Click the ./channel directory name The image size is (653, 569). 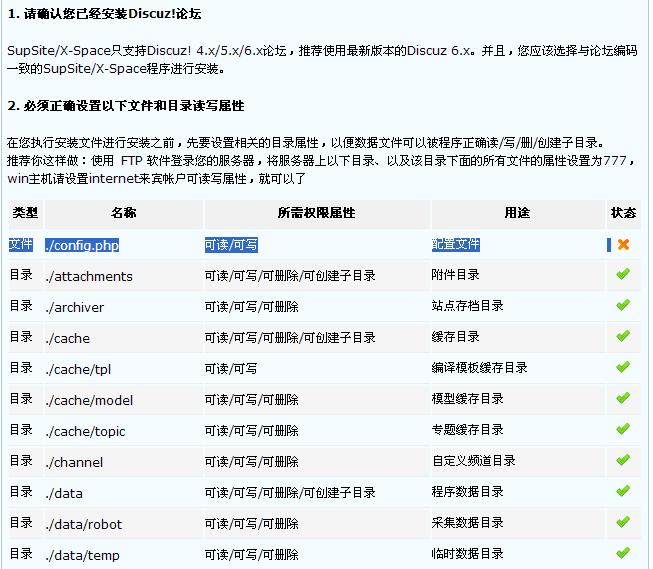point(74,462)
